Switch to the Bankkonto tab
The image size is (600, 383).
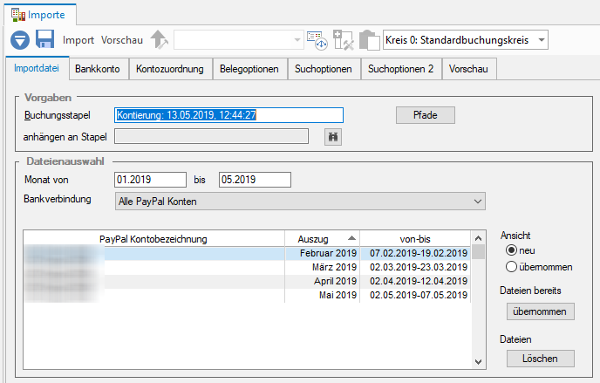(98, 69)
